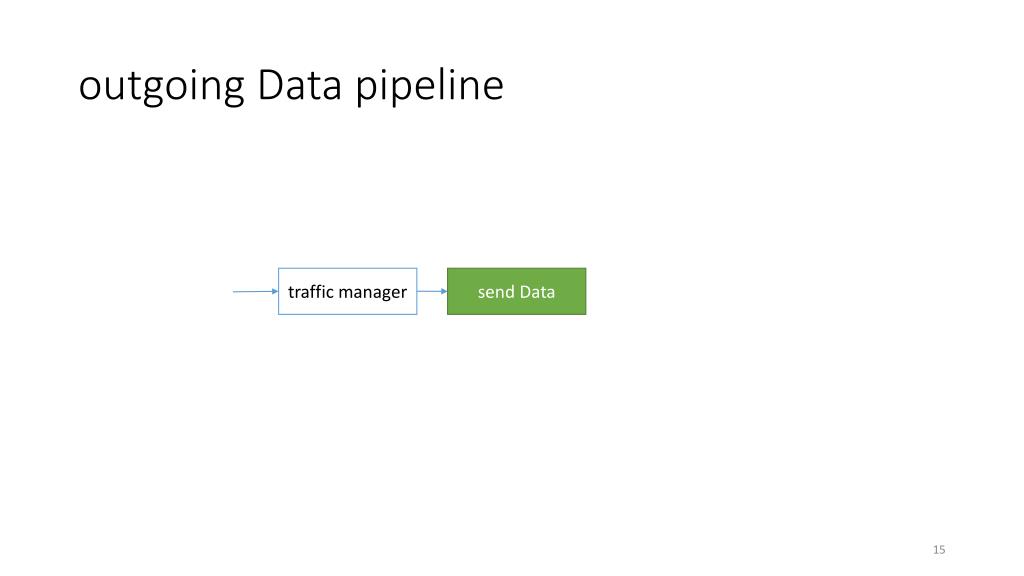Click the word "send" in the green box
The width and height of the screenshot is (1024, 576).
click(496, 292)
